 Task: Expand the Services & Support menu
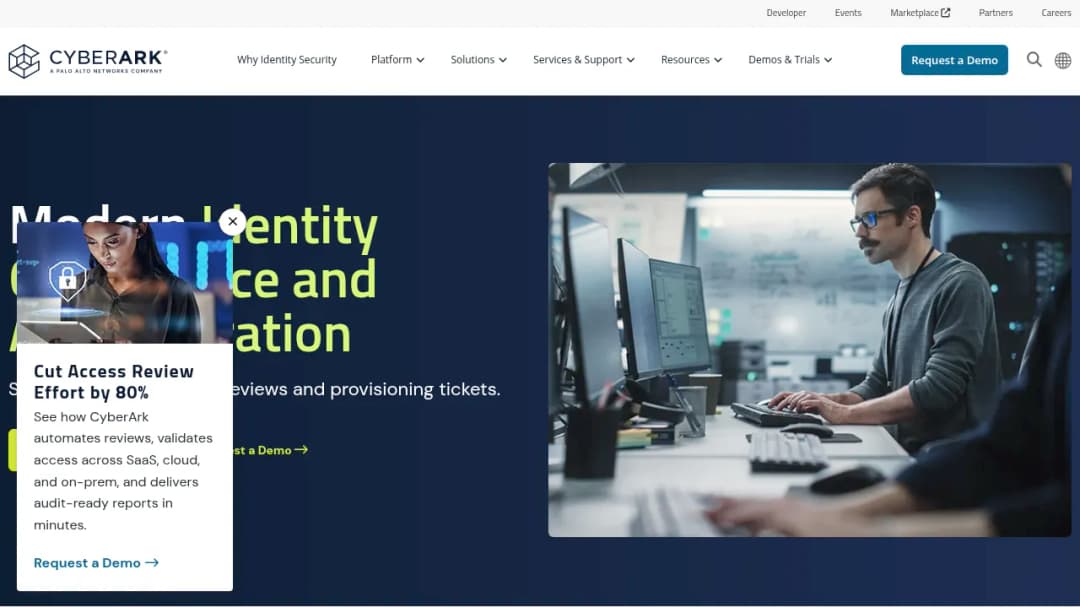click(583, 60)
